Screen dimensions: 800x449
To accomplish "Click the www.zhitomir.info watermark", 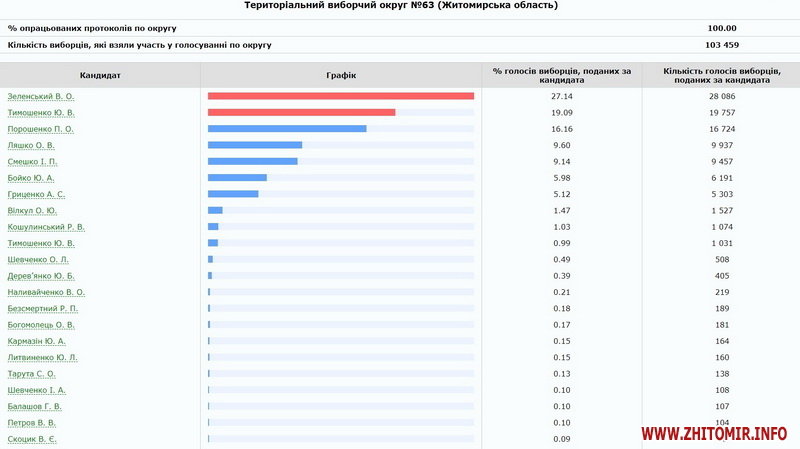I will (714, 434).
